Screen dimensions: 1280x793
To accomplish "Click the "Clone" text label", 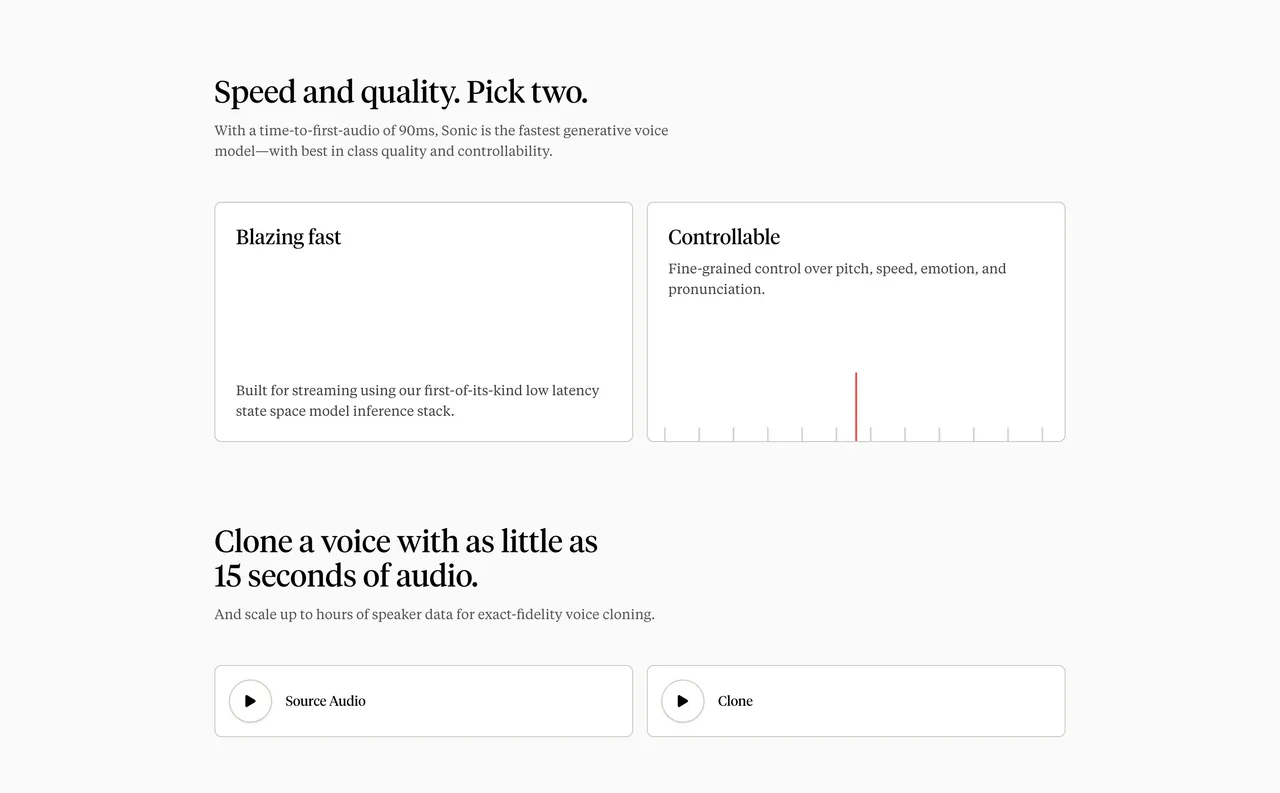I will (735, 701).
